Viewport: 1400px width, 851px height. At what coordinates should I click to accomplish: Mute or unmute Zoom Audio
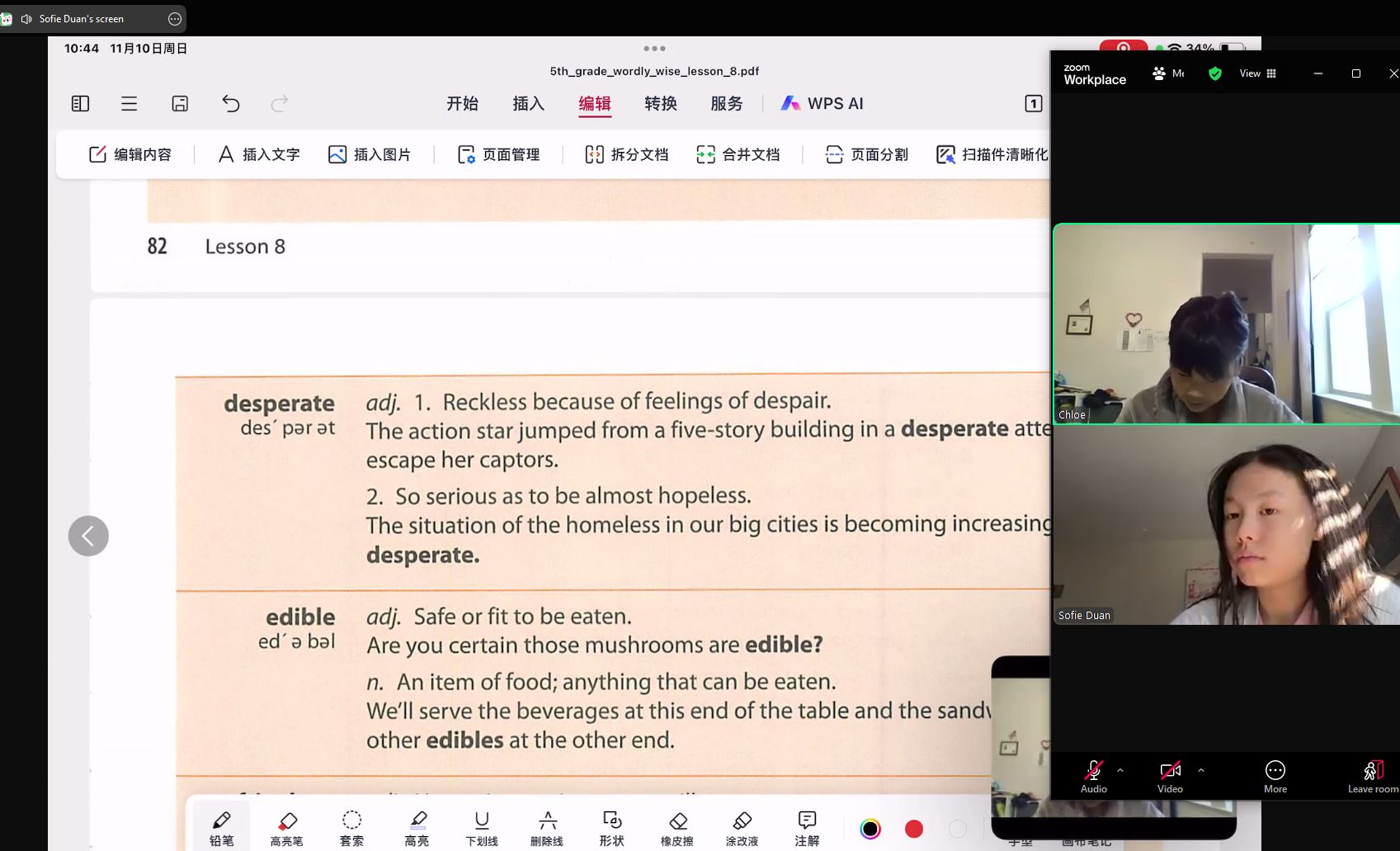[1094, 777]
